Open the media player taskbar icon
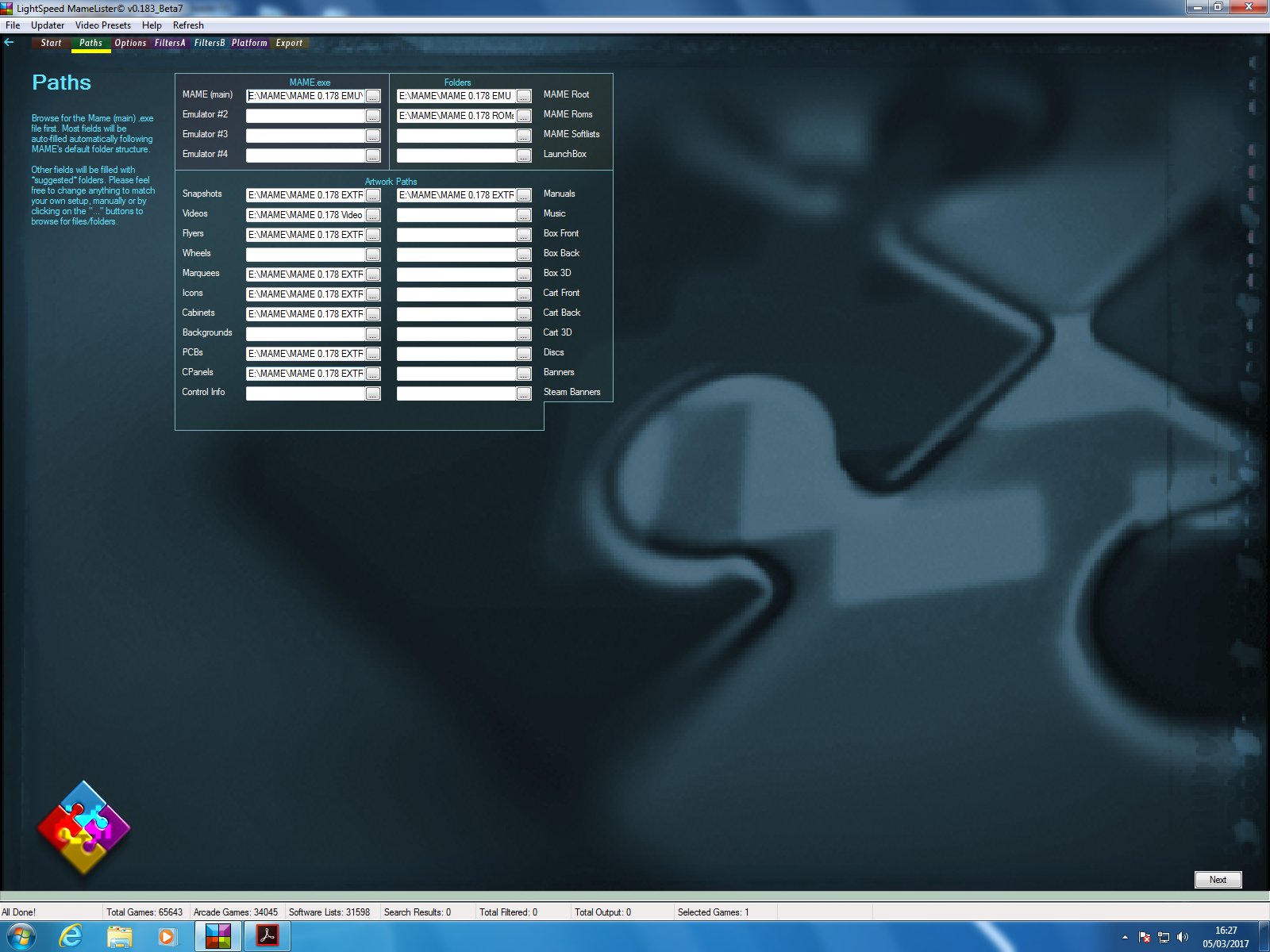Viewport: 1270px width, 952px height. [167, 937]
